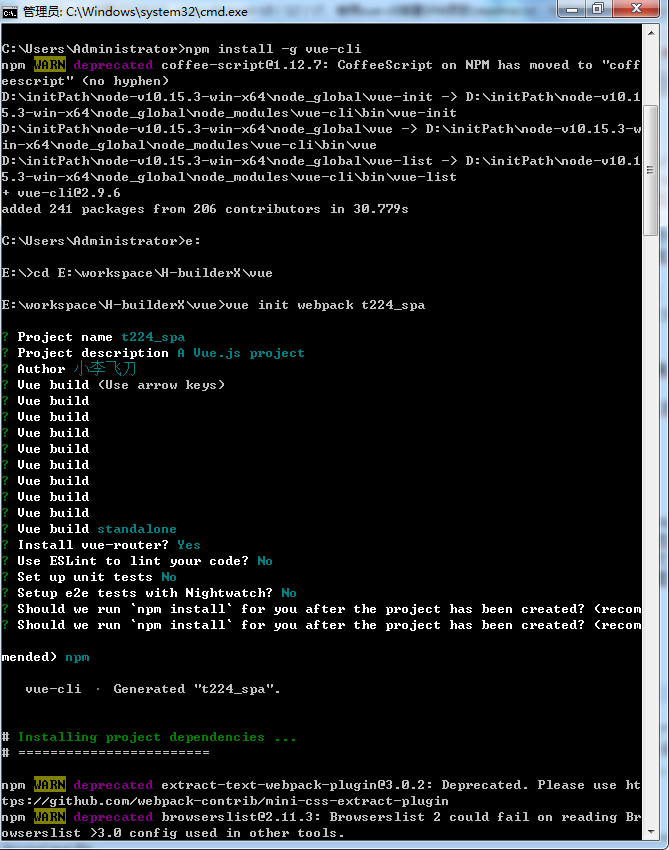Click the 'A Vue.js project' description text
The image size is (669, 850).
coord(241,353)
